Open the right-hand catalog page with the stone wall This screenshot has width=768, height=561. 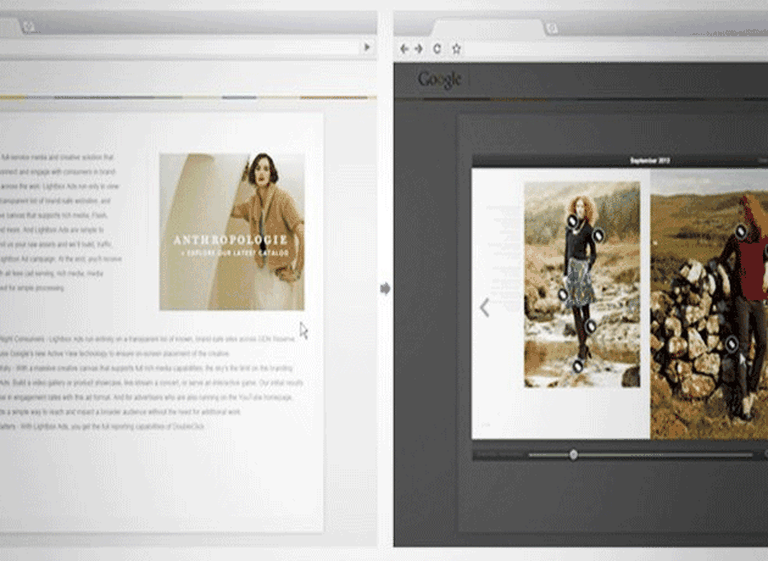pos(709,304)
